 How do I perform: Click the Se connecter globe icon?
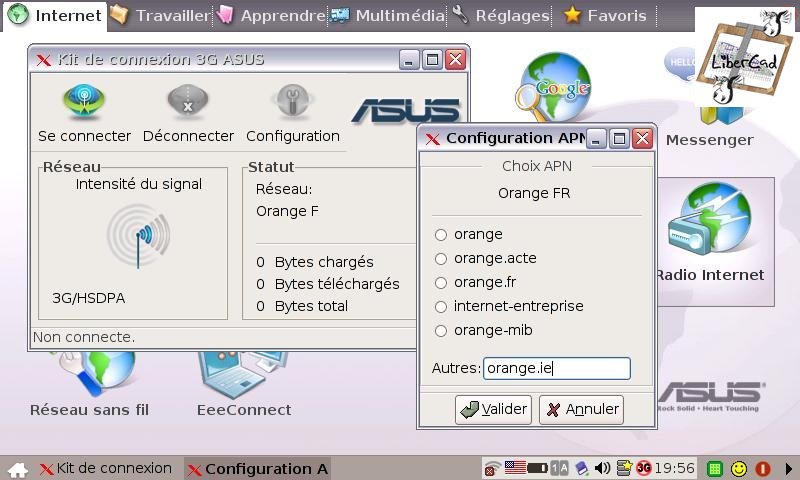[84, 102]
